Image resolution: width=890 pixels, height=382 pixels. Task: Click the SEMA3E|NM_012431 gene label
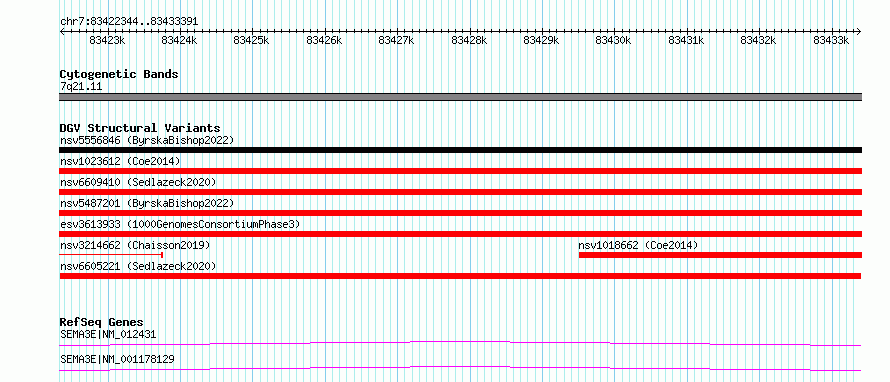pyautogui.click(x=108, y=334)
